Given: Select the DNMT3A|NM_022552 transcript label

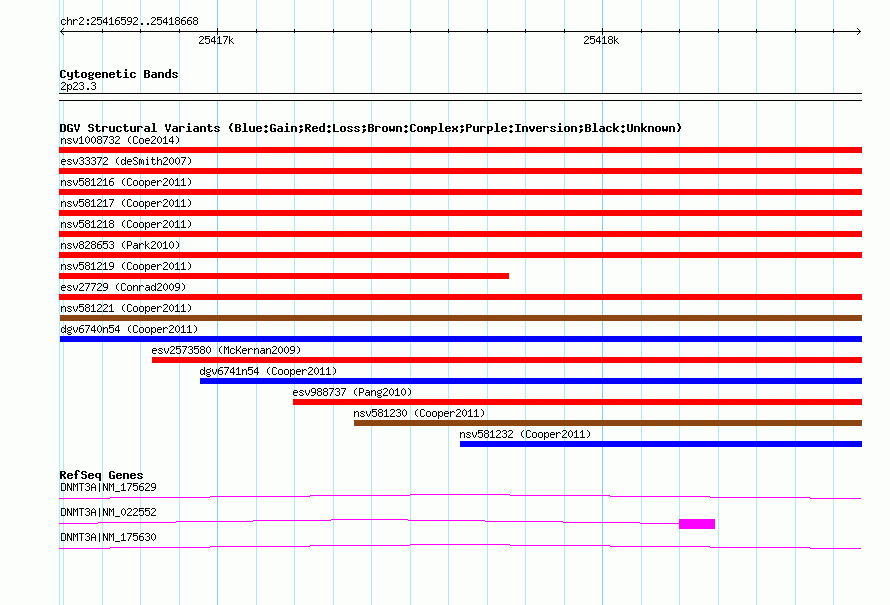Looking at the screenshot, I should click(x=108, y=512).
